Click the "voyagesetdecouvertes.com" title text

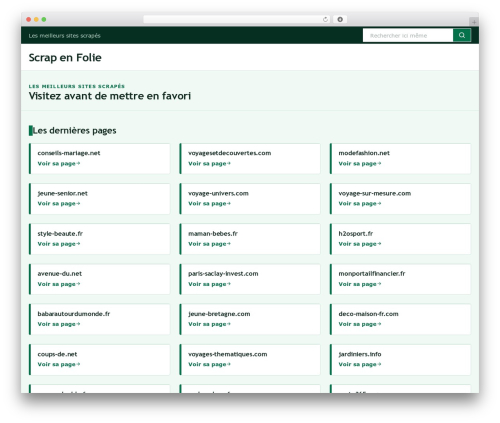coord(229,153)
